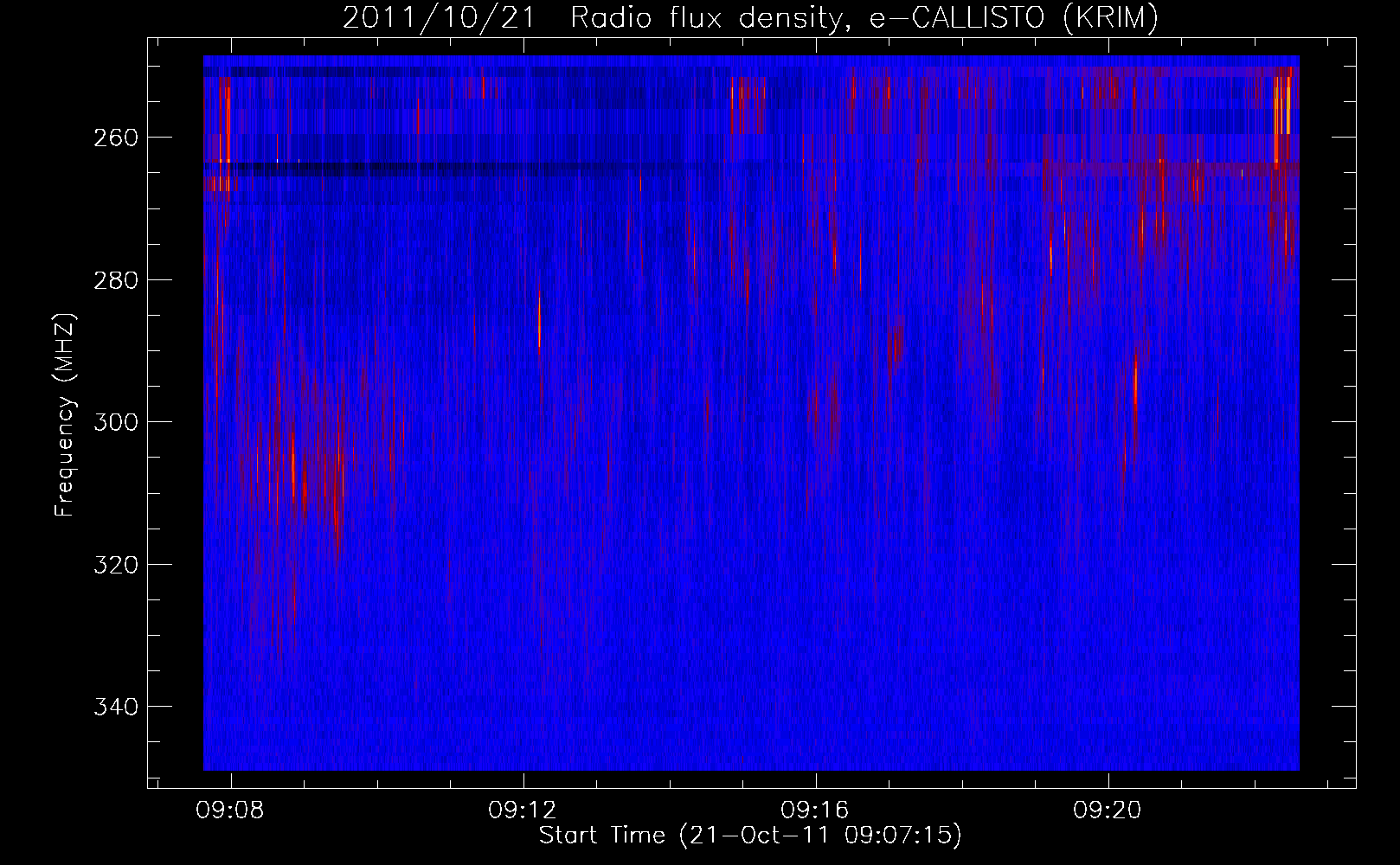Click the 09:16 time tick label
The image size is (1400, 865).
(x=815, y=811)
